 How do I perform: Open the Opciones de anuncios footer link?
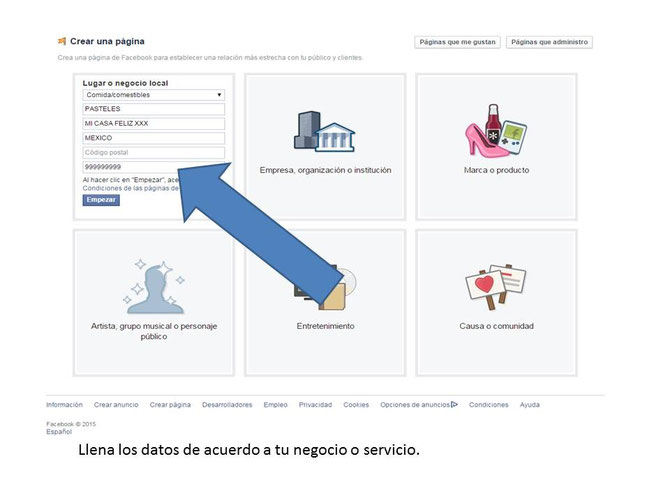pyautogui.click(x=415, y=405)
